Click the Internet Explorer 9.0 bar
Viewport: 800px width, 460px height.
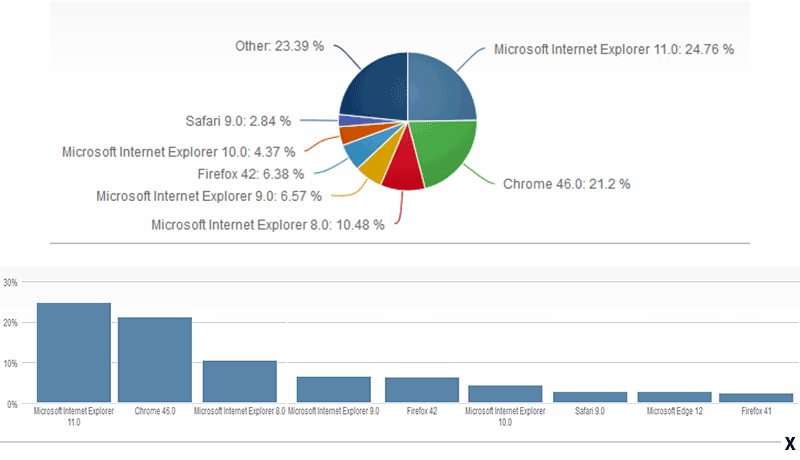[334, 390]
